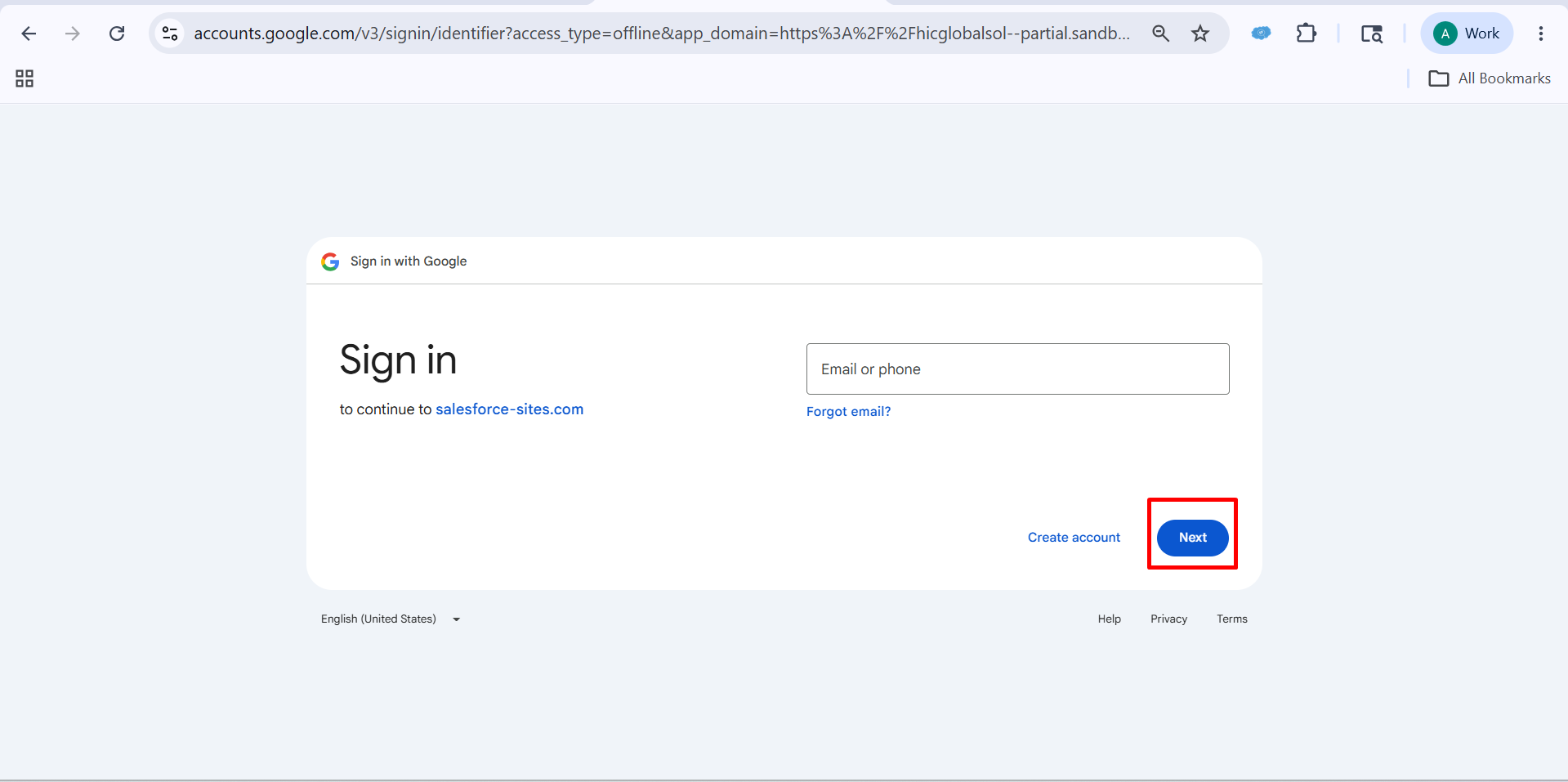Open the apps grid in bookmarks bar

click(x=25, y=78)
